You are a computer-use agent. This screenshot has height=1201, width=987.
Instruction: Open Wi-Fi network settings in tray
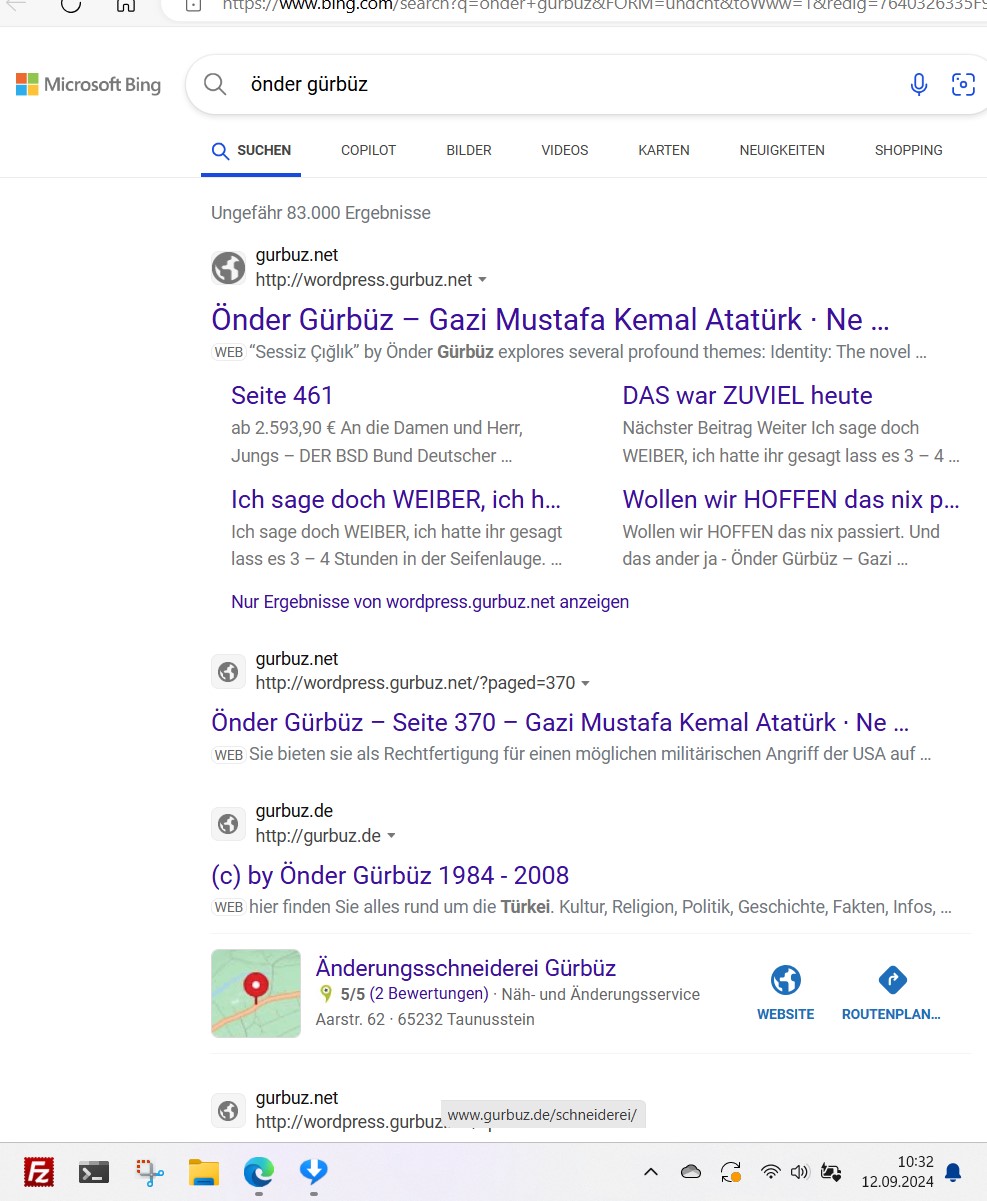(770, 1172)
